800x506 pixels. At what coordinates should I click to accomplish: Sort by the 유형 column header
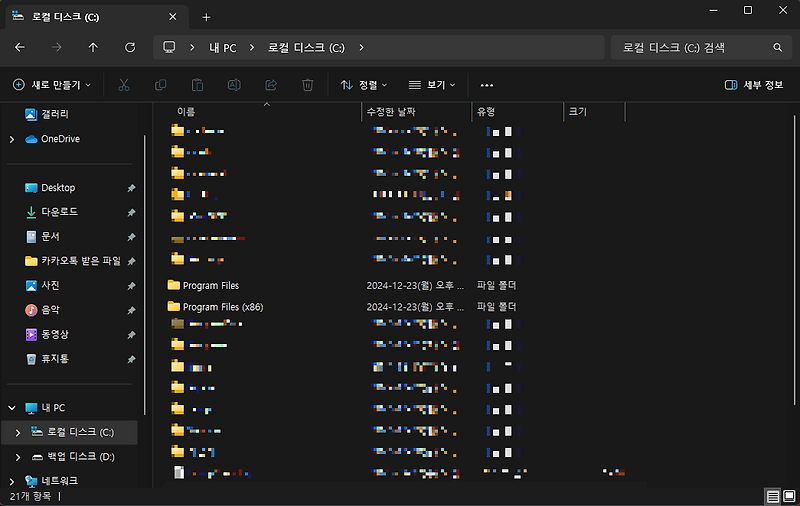pos(486,112)
